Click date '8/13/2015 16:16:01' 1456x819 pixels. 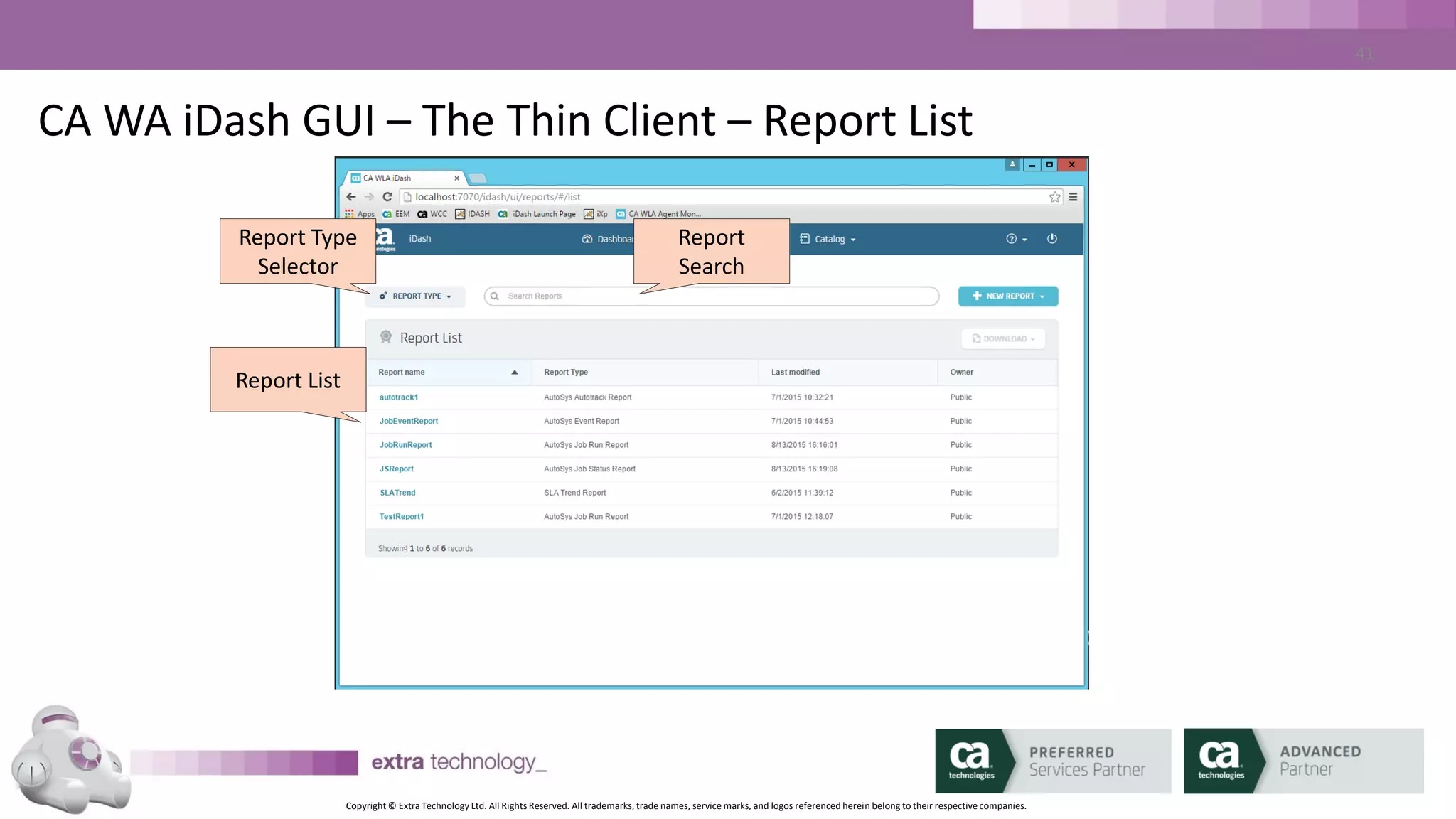[x=805, y=445]
